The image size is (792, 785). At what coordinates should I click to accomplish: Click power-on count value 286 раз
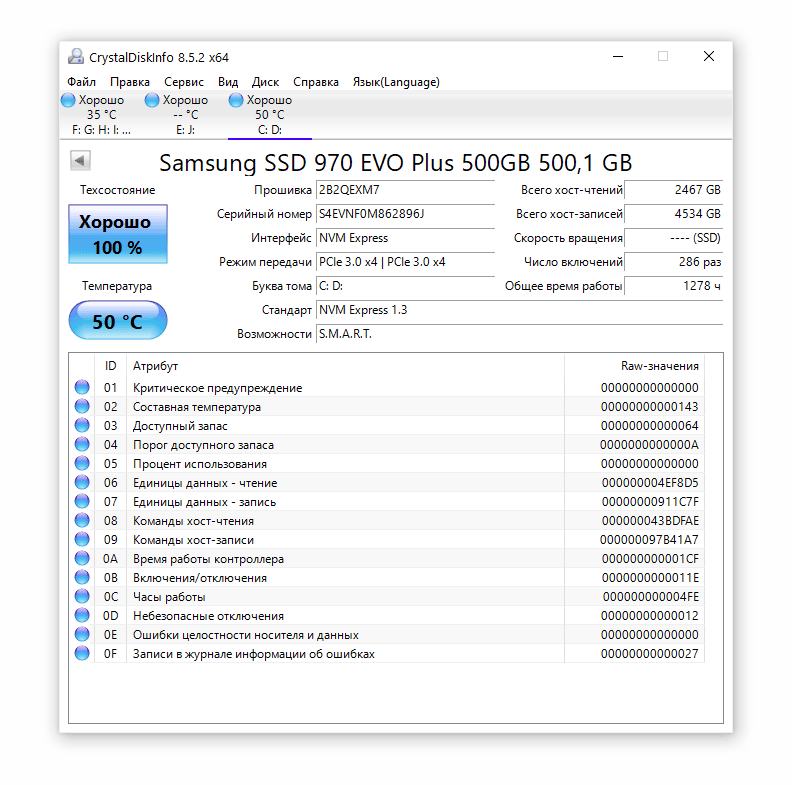[673, 262]
